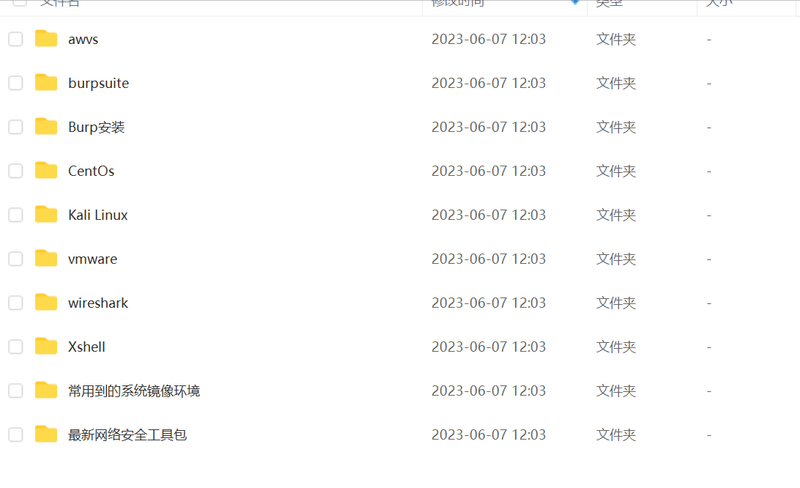Open the Kali Linux folder name
Viewport: 800px width, 488px height.
98,215
